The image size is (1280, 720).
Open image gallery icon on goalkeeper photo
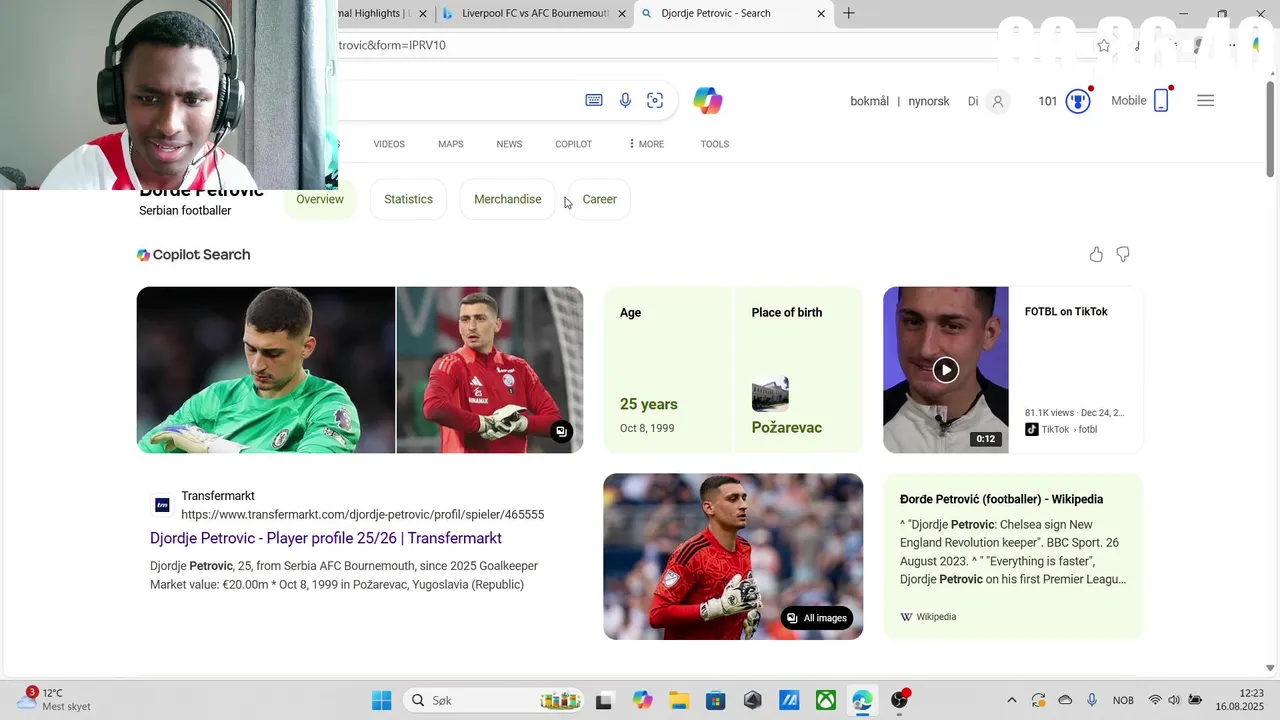click(x=561, y=432)
